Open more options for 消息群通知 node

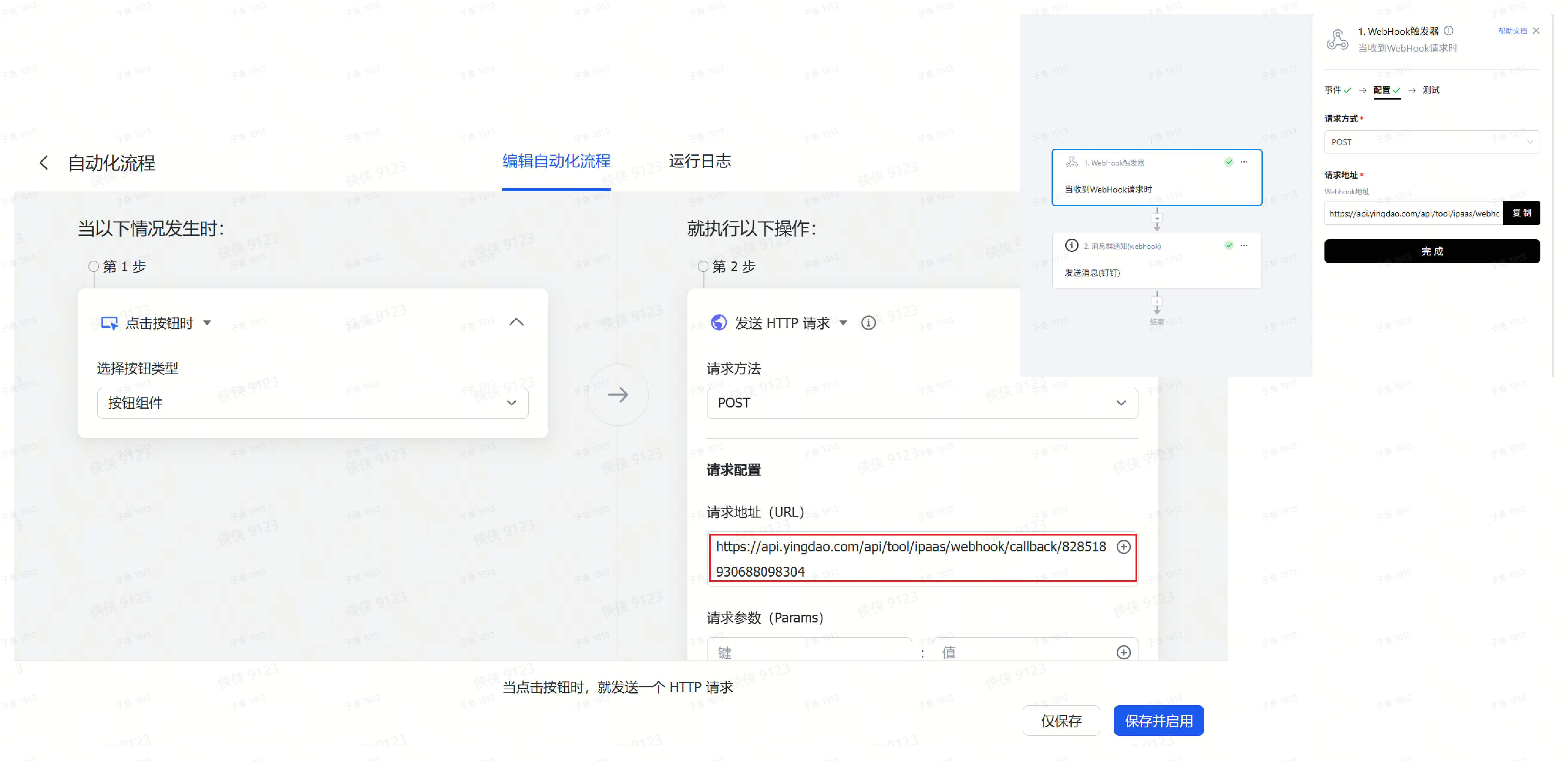1243,245
